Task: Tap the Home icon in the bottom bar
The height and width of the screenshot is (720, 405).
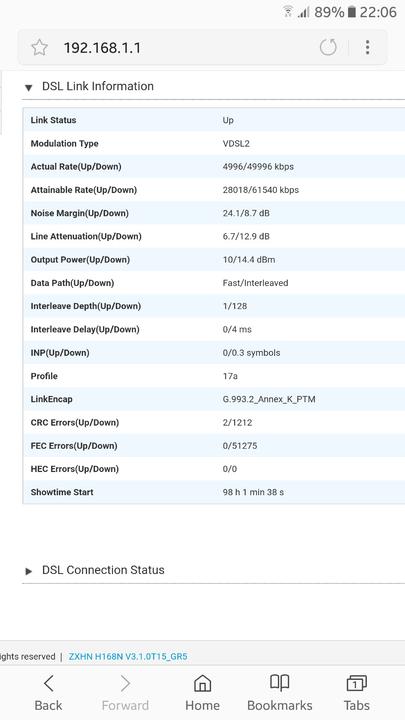Action: click(x=202, y=692)
